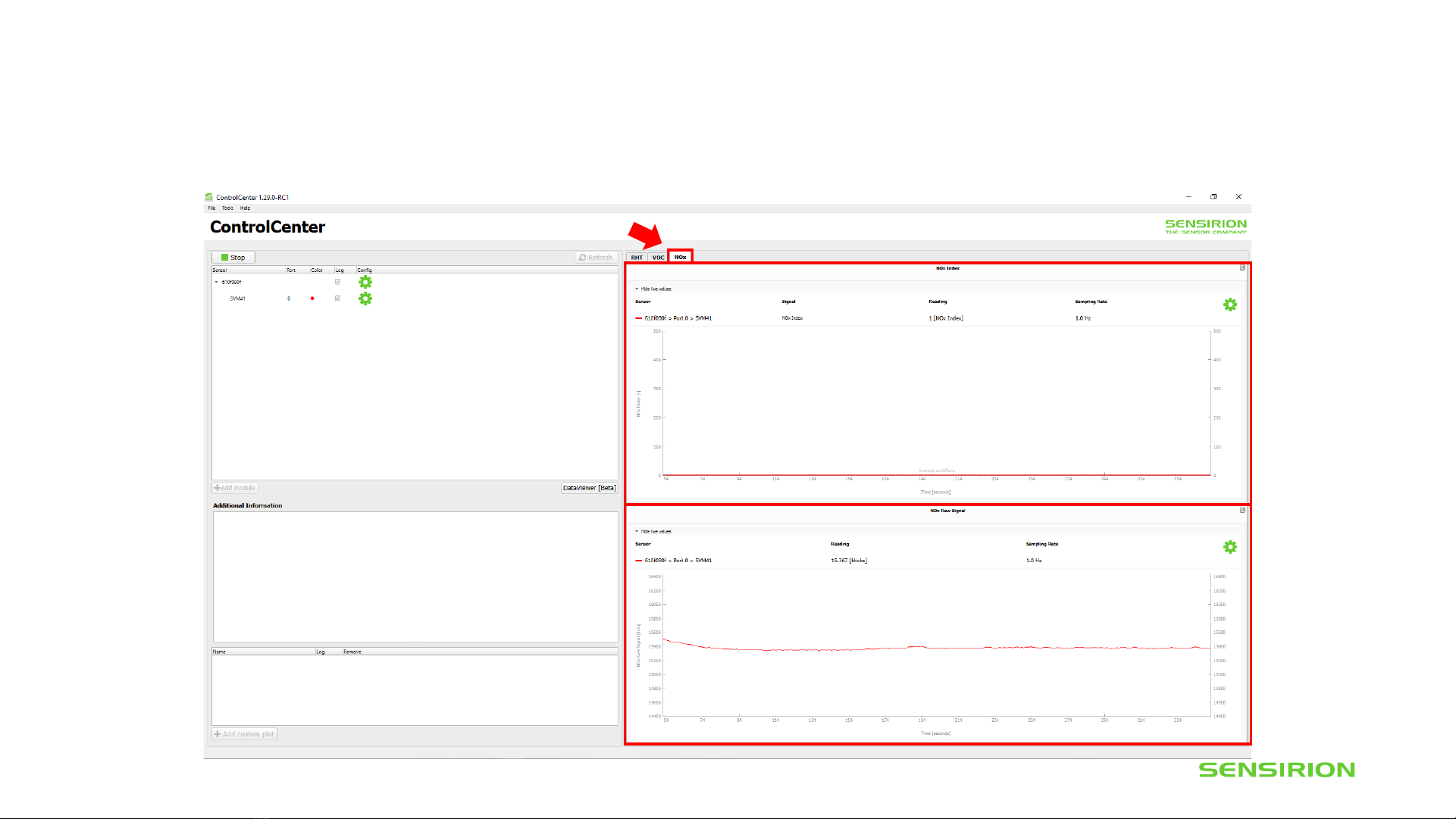Viewport: 1456px width, 819px height.
Task: Click the red color dot of SVM41
Action: pyautogui.click(x=312, y=299)
